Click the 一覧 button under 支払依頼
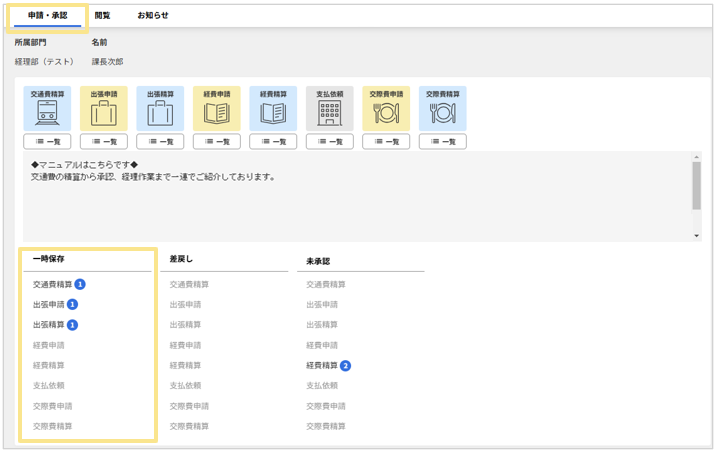This screenshot has height=452, width=718. [329, 142]
